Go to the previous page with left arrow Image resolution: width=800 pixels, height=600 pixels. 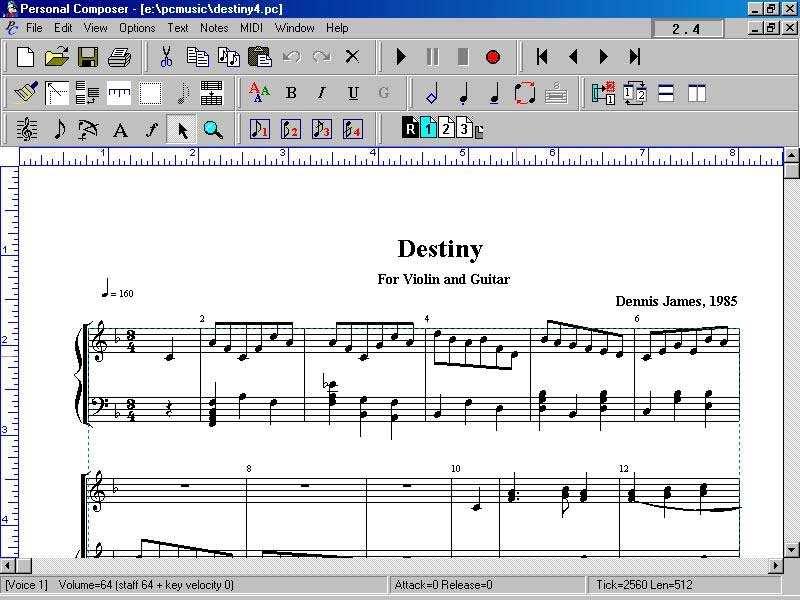coord(573,57)
